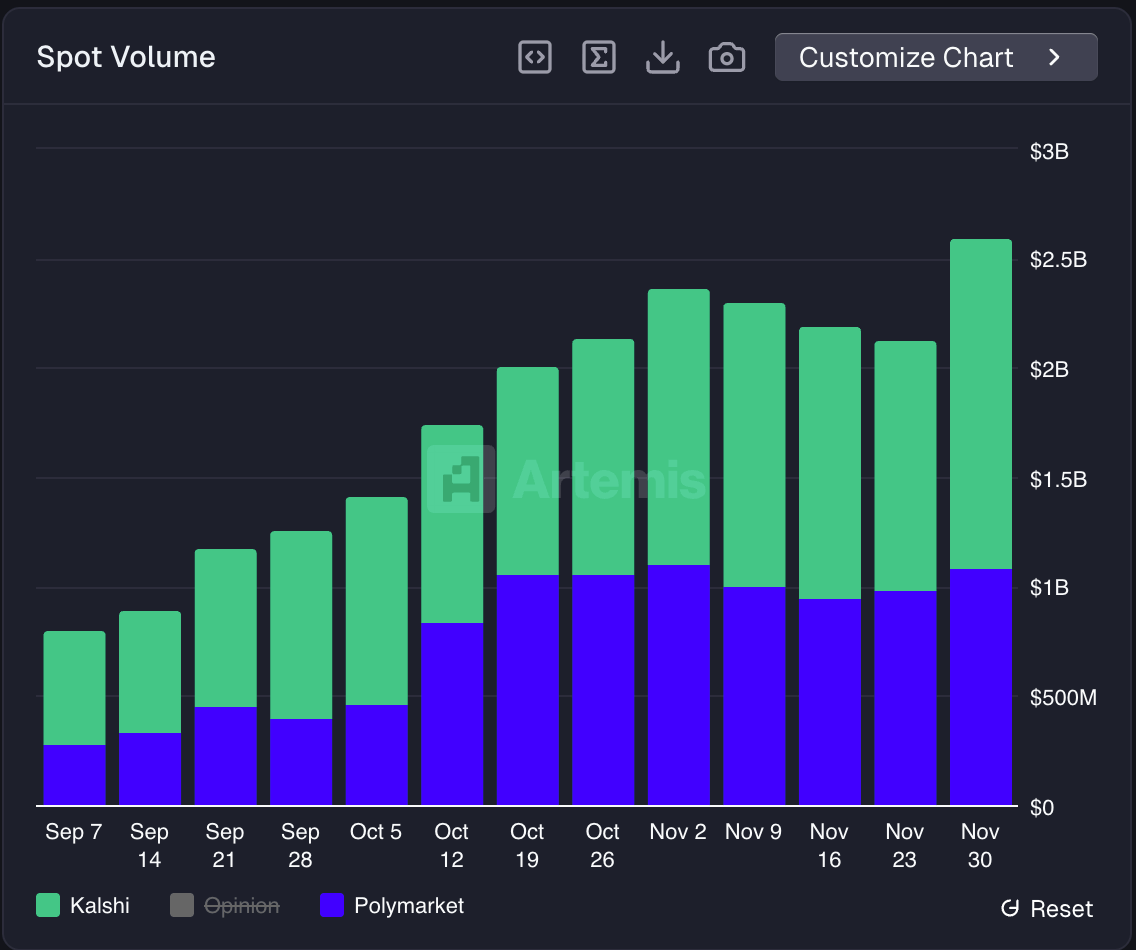This screenshot has width=1136, height=950.
Task: Take a chart screenshot with camera icon
Action: (726, 58)
